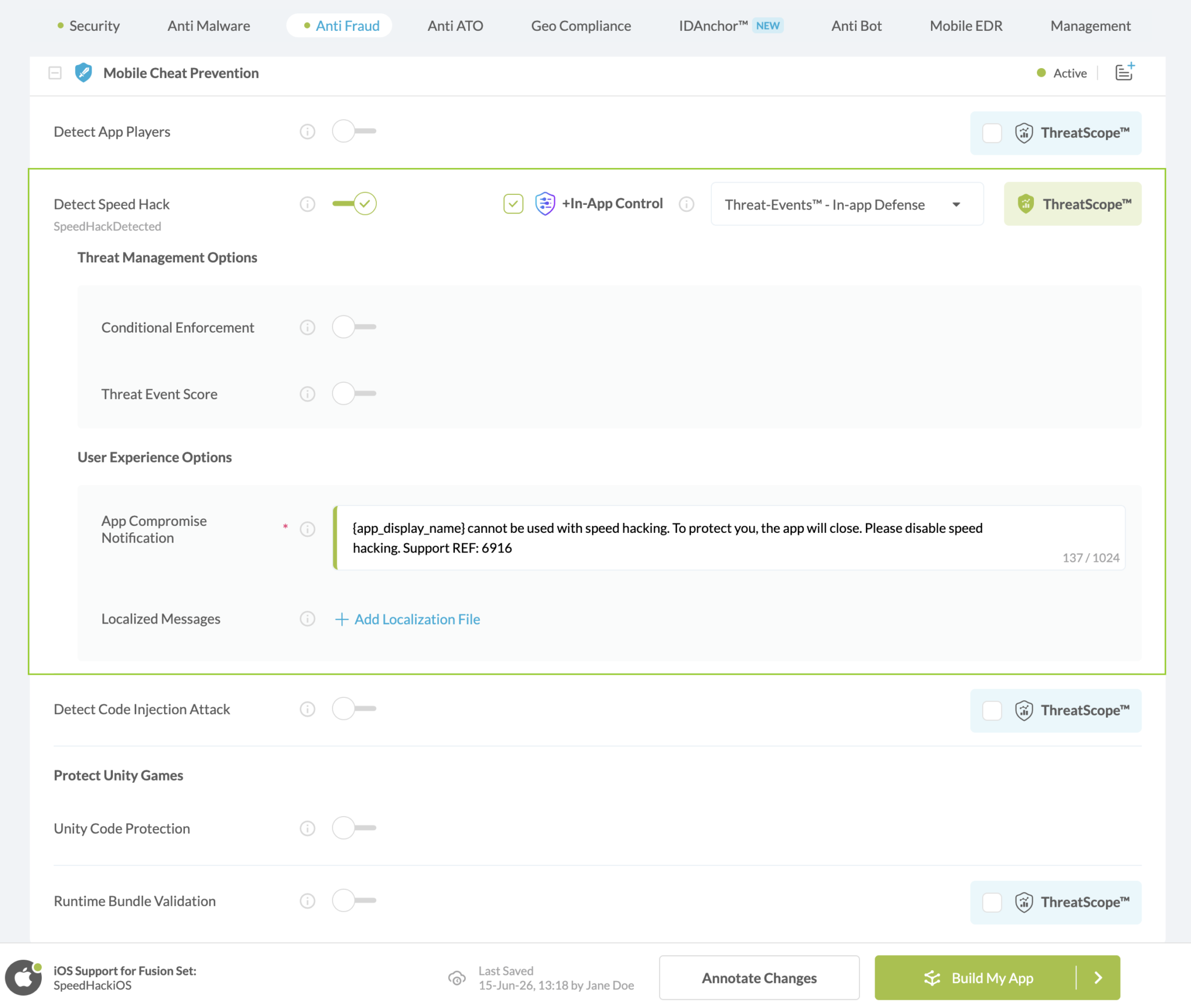Click the cloud save status icon
The image size is (1191, 1008).
point(457,978)
